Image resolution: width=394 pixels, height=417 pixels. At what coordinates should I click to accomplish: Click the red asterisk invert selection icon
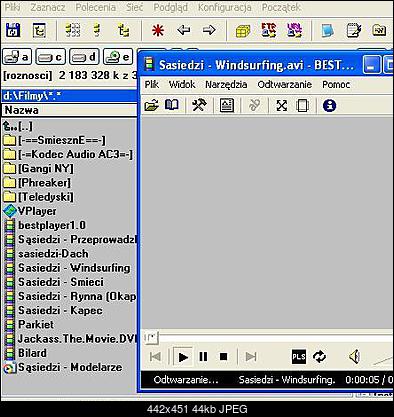pos(158,31)
